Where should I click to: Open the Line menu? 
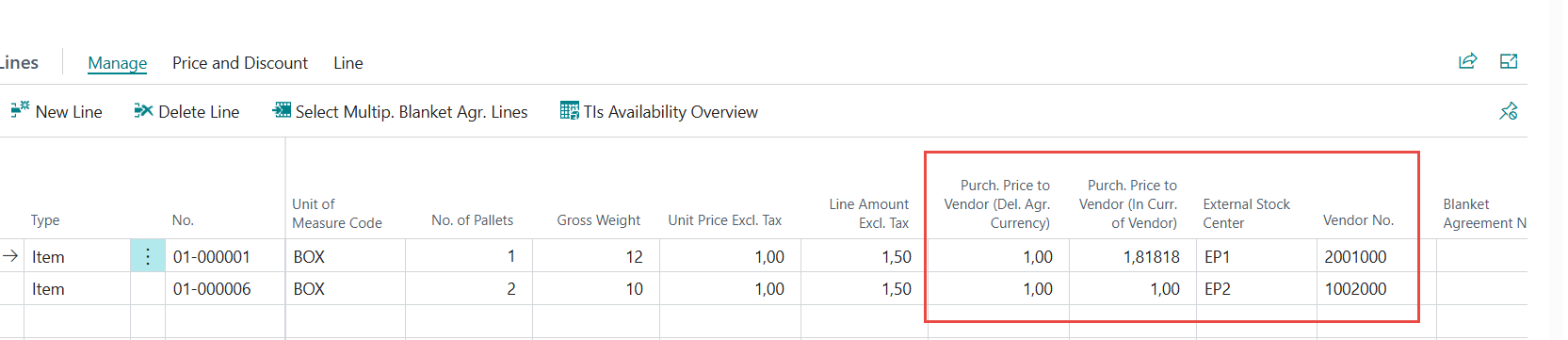(348, 63)
